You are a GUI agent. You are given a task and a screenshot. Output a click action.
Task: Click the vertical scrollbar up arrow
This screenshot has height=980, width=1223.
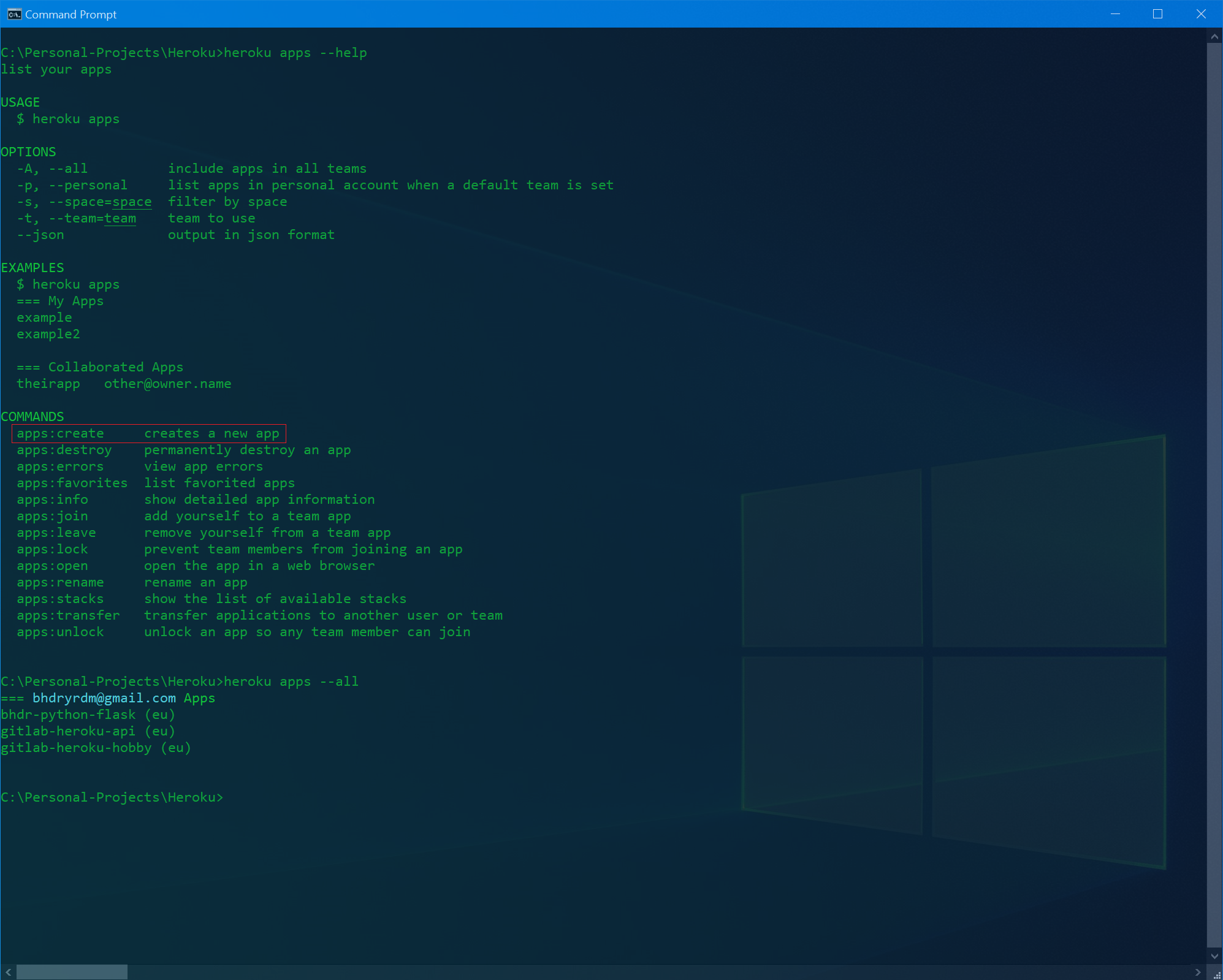pos(1214,36)
